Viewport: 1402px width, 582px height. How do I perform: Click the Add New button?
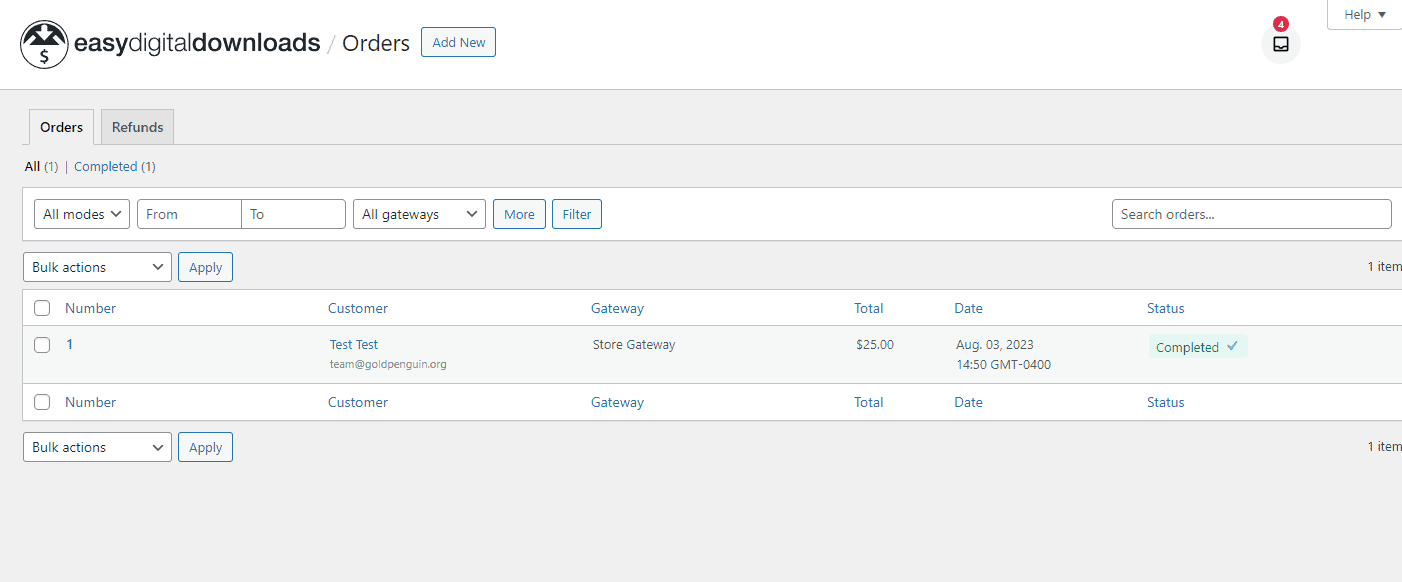pos(458,42)
